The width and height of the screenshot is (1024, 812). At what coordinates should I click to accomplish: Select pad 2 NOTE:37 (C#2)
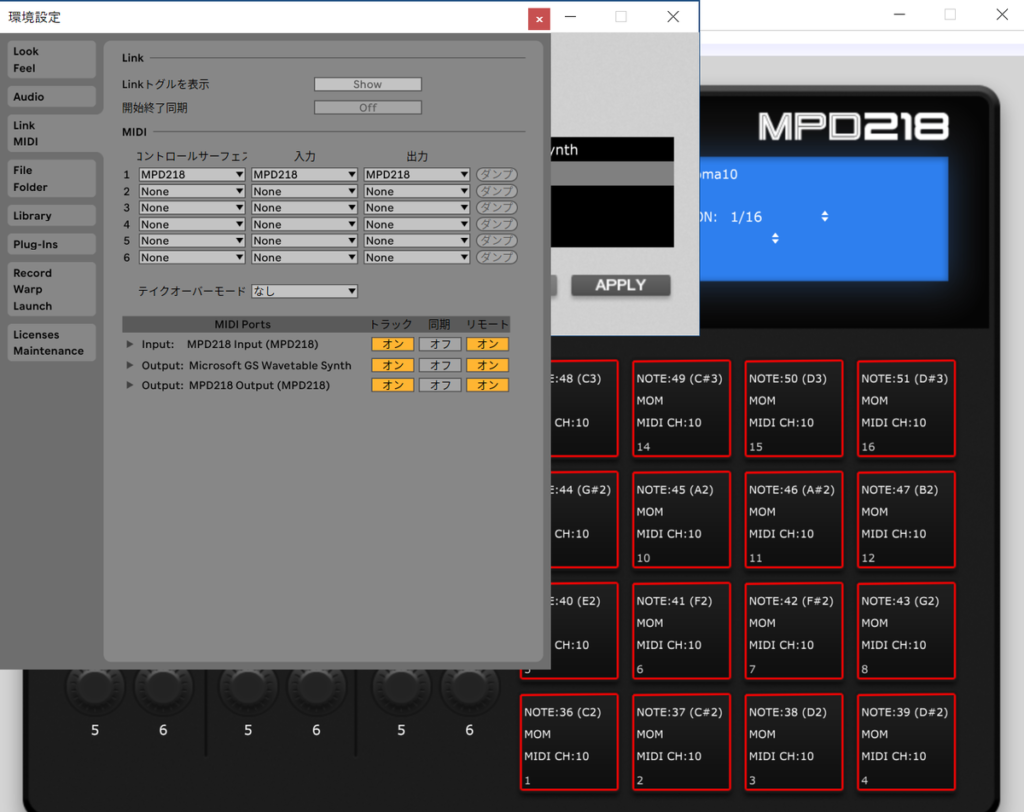[681, 742]
